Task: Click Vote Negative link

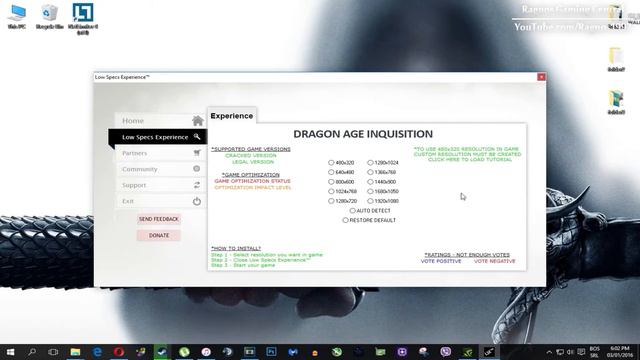Action: coord(494,261)
